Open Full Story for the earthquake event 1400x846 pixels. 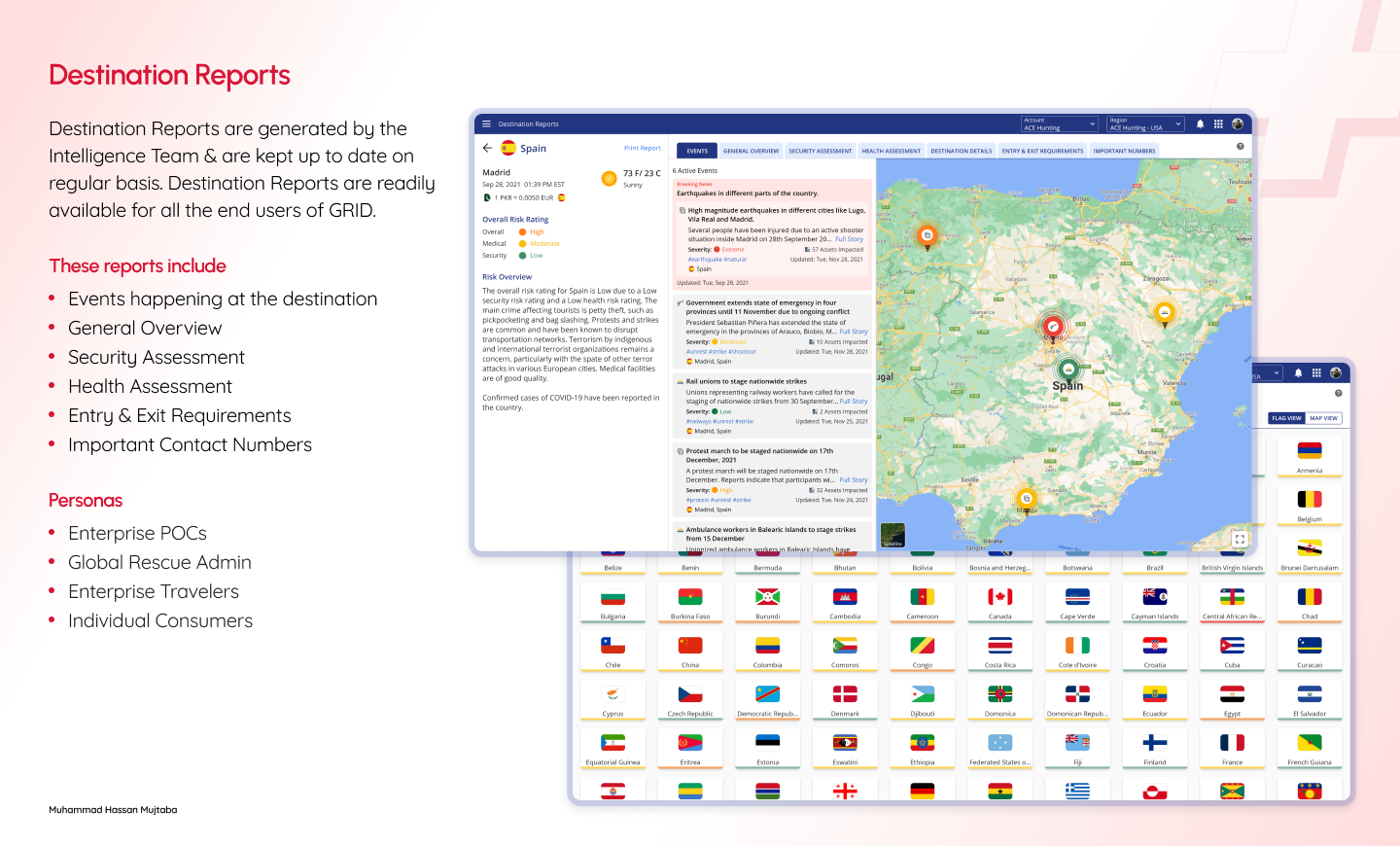pos(849,239)
